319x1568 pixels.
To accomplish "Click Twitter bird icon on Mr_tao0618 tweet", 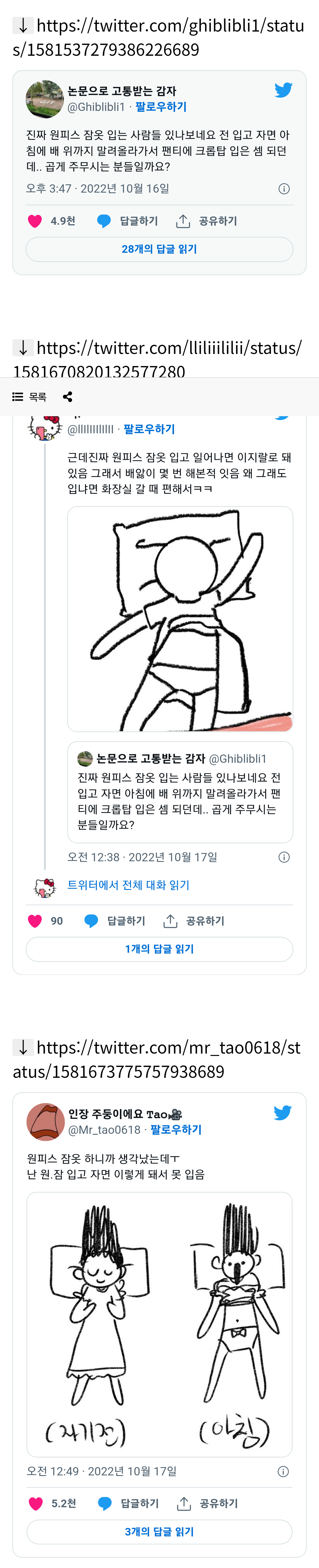I will click(282, 1113).
